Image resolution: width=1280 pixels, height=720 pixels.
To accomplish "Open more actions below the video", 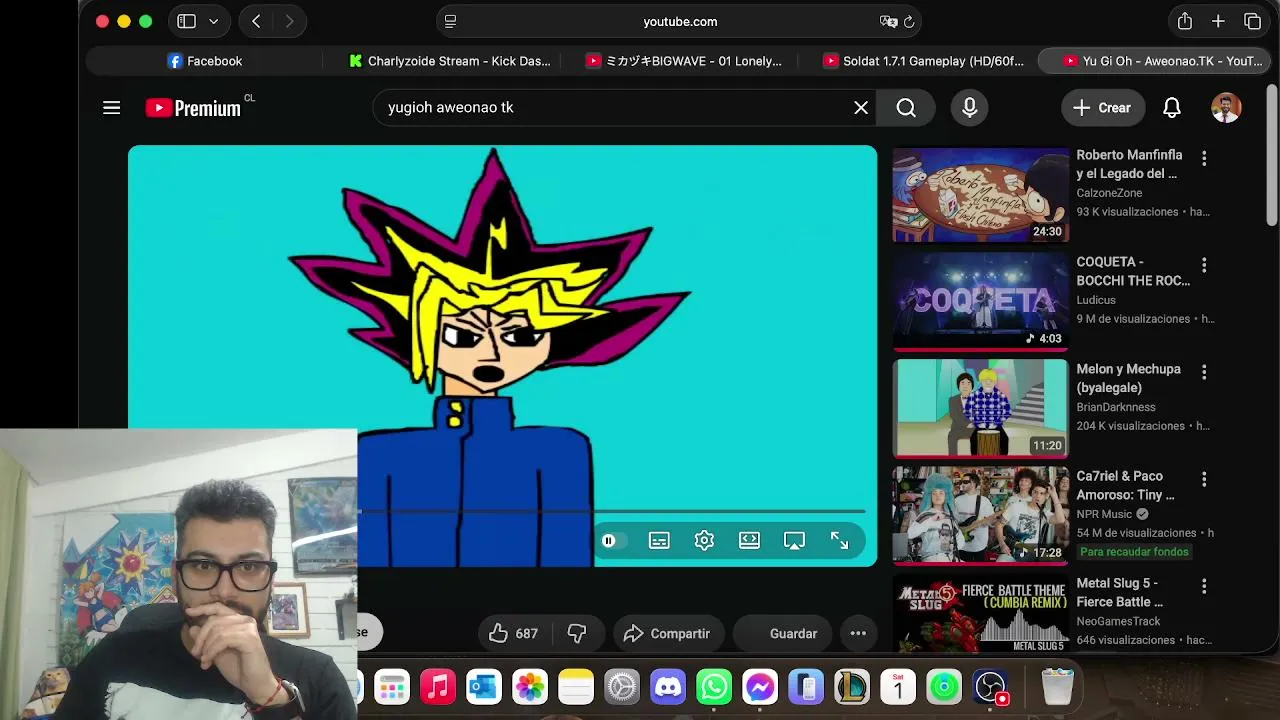I will [858, 633].
